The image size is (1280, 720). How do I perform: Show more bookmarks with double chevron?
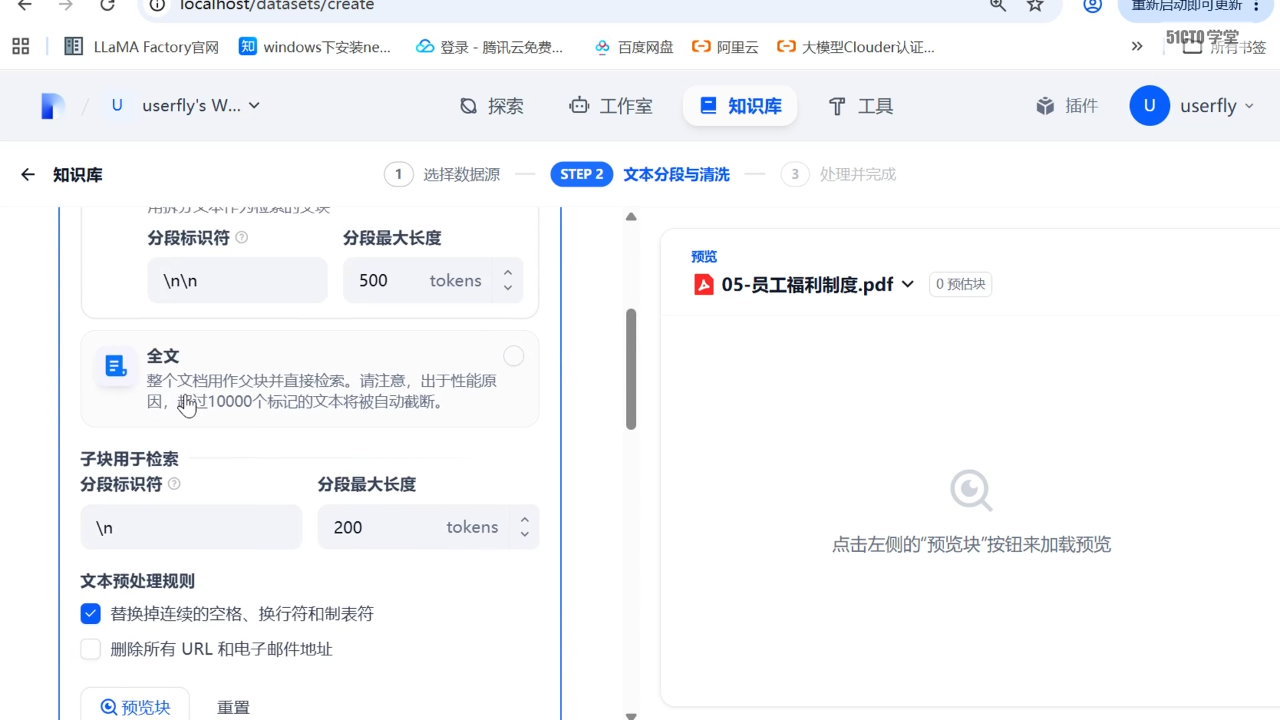[x=1137, y=46]
